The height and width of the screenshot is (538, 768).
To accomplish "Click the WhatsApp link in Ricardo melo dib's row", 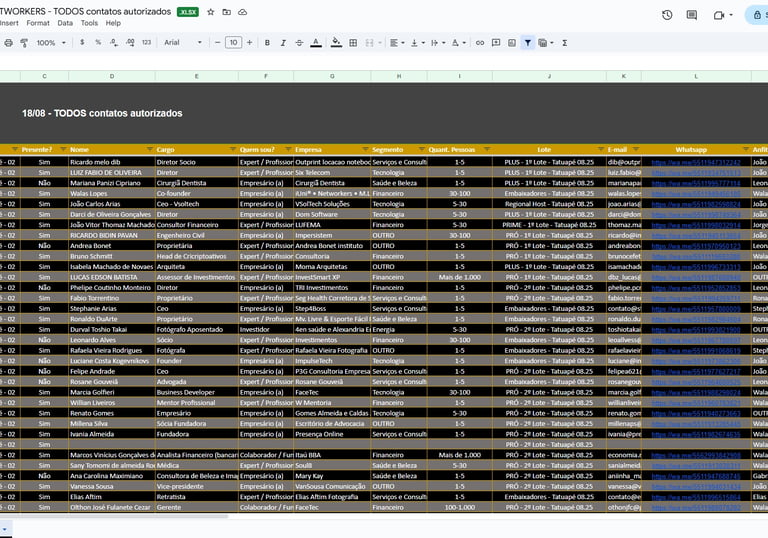I will [x=696, y=162].
